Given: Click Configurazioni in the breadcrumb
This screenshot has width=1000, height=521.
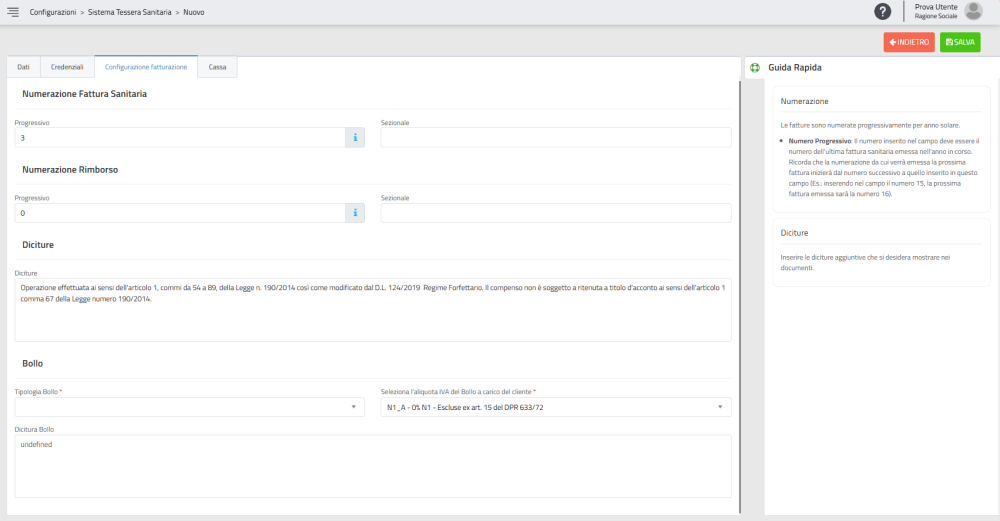Looking at the screenshot, I should [53, 12].
